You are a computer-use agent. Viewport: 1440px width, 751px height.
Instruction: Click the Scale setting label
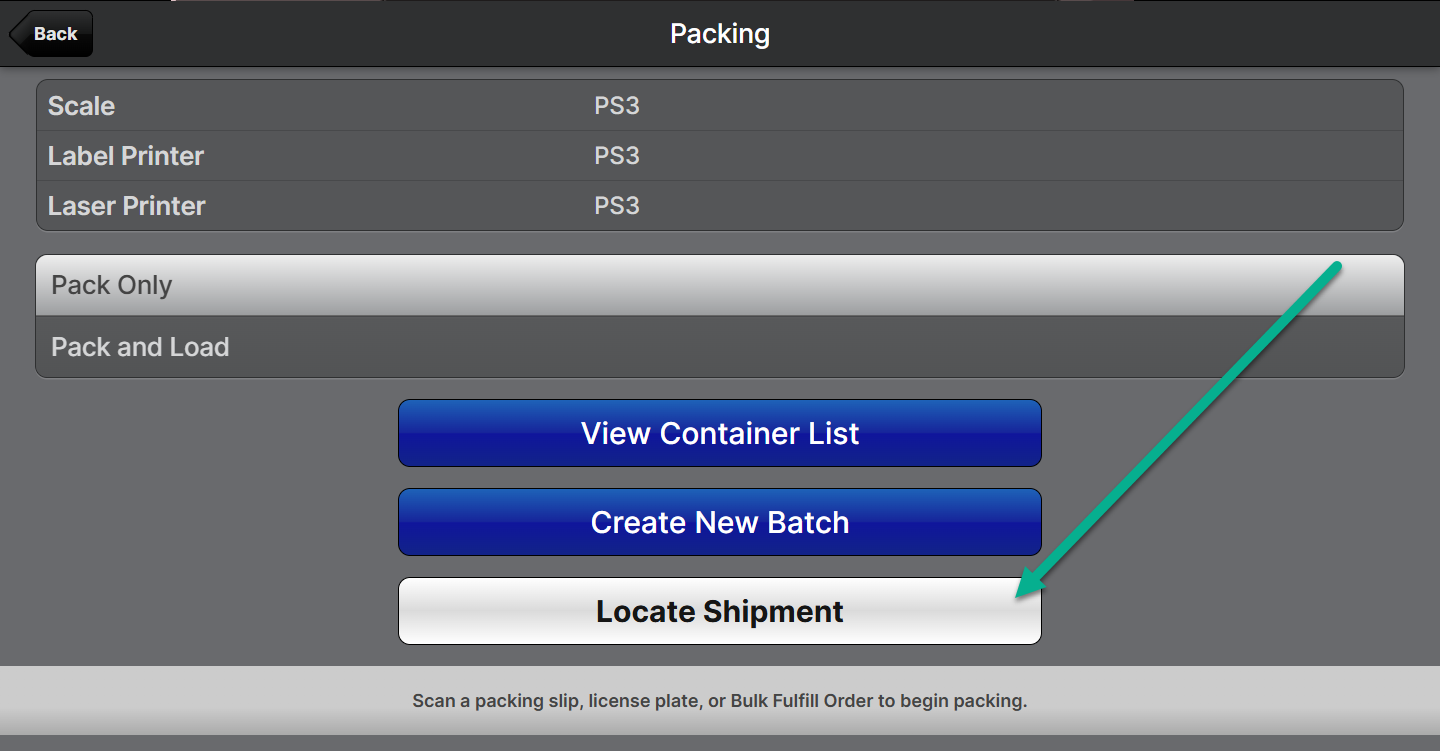(x=82, y=106)
